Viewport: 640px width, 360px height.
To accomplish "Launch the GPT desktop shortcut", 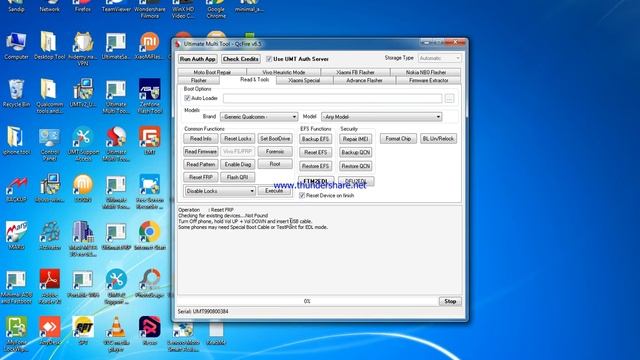I will (83, 331).
